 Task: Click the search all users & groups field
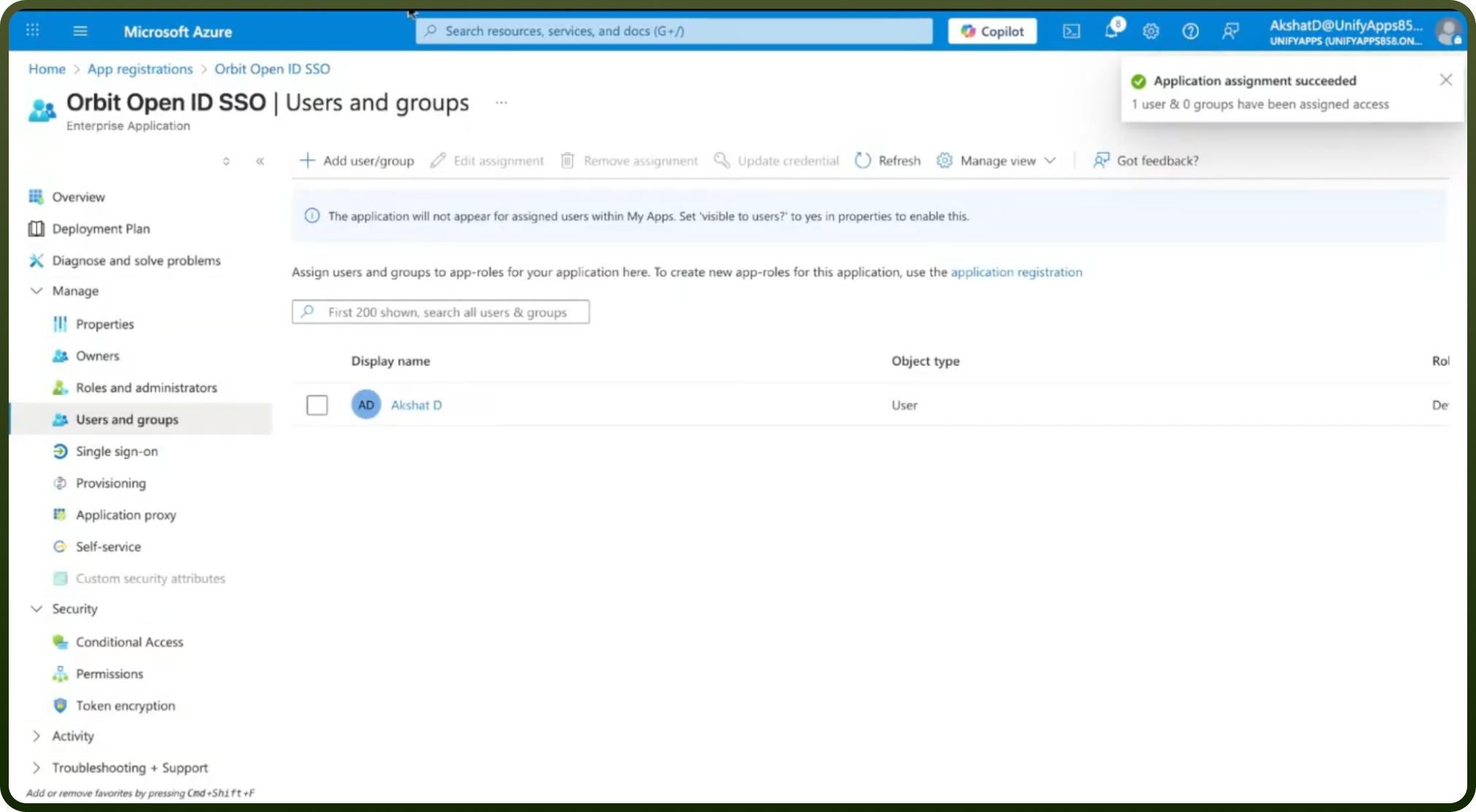coord(441,312)
